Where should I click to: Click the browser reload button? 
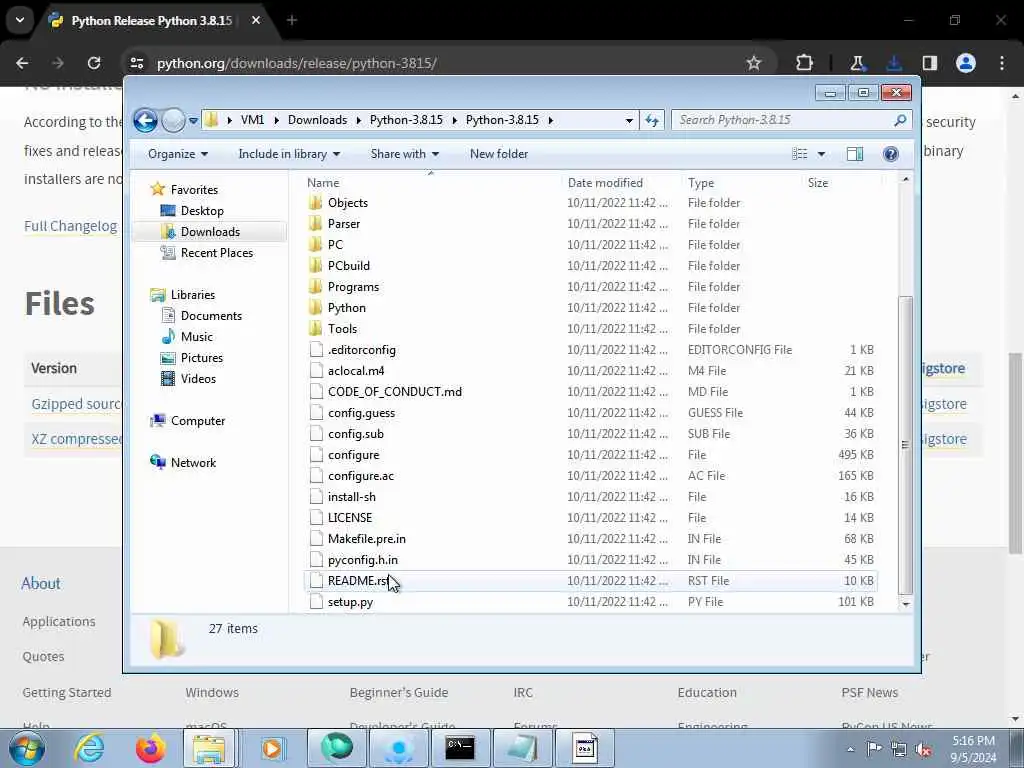tap(94, 63)
